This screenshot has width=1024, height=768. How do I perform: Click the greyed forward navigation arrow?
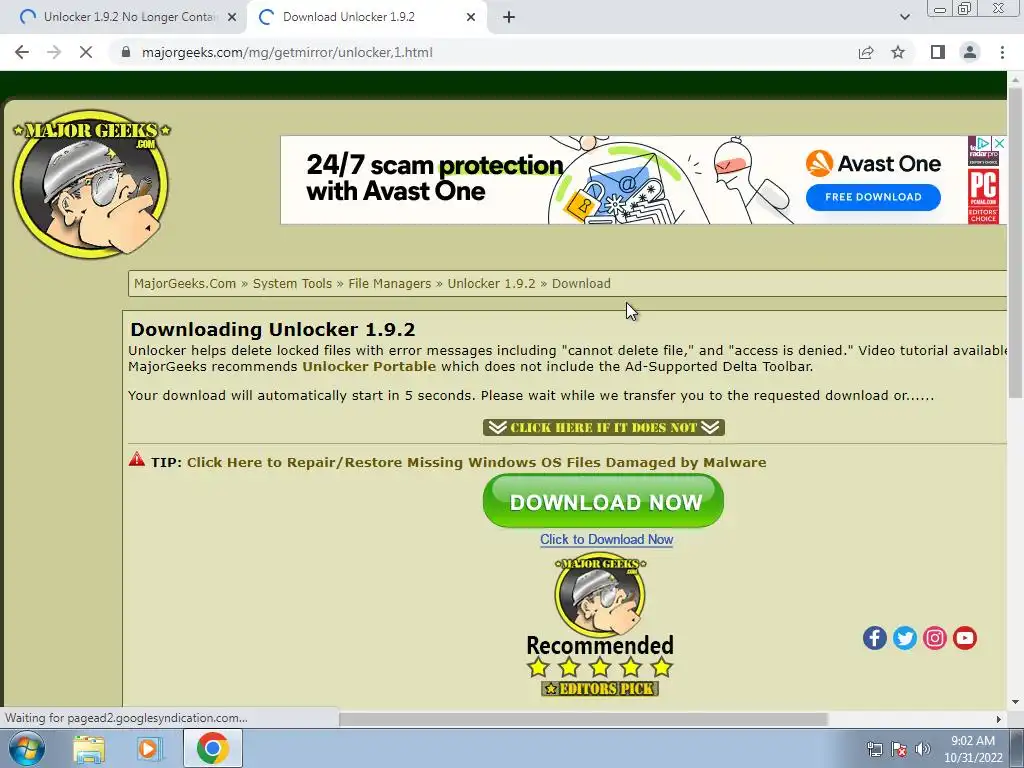(54, 52)
